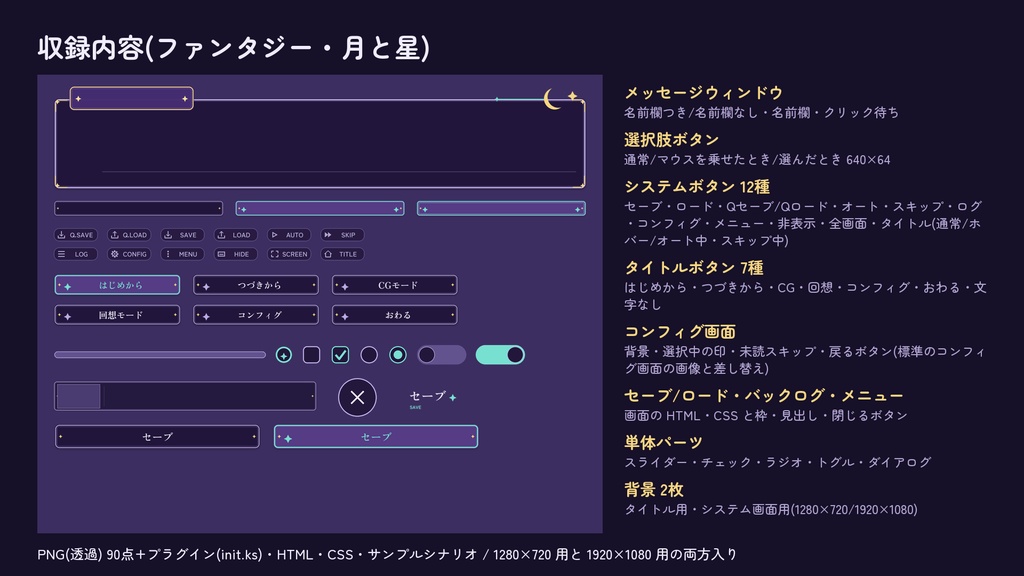Click the コンフィグ title button

[256, 315]
